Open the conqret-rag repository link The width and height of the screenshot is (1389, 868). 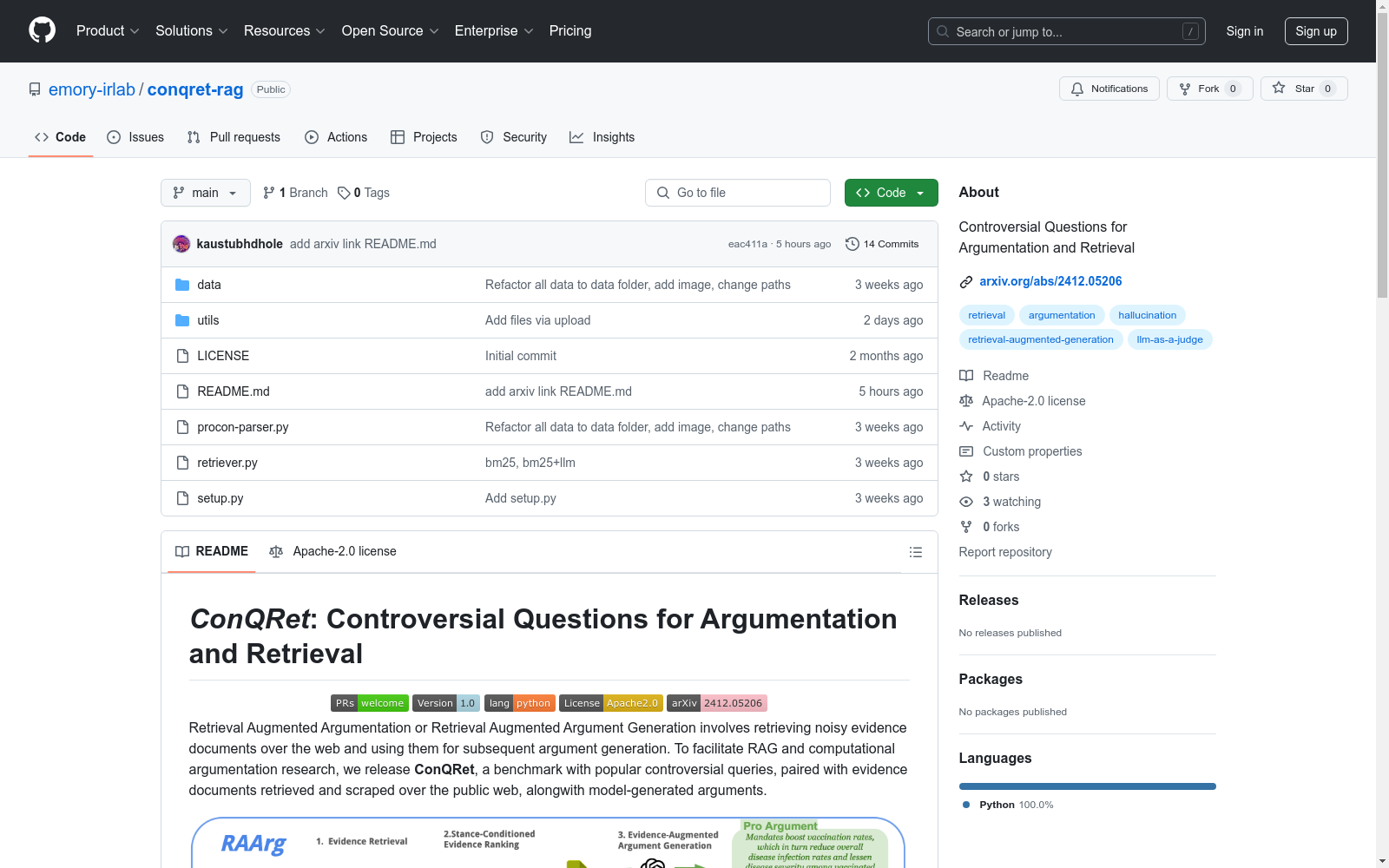tap(195, 89)
